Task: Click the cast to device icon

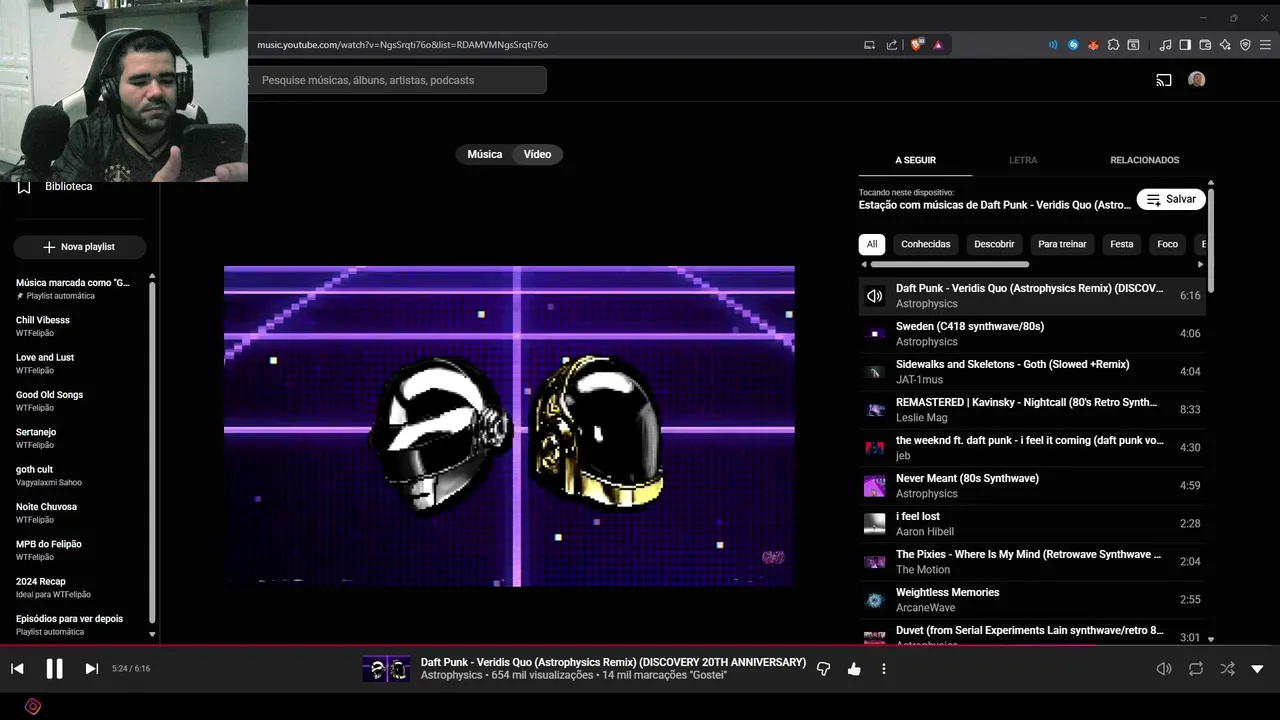Action: 1164,80
